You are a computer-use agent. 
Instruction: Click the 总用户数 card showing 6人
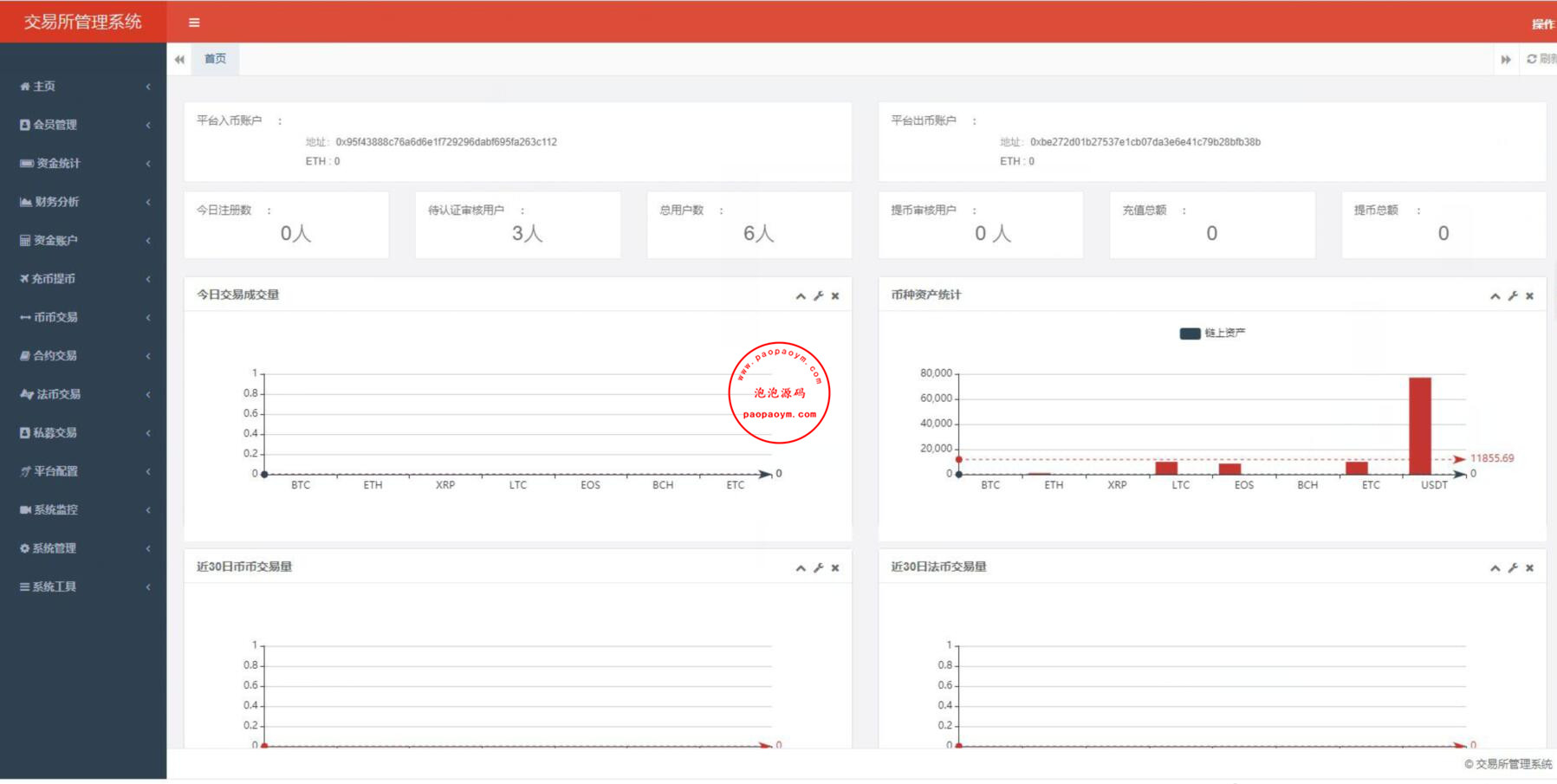tap(749, 225)
